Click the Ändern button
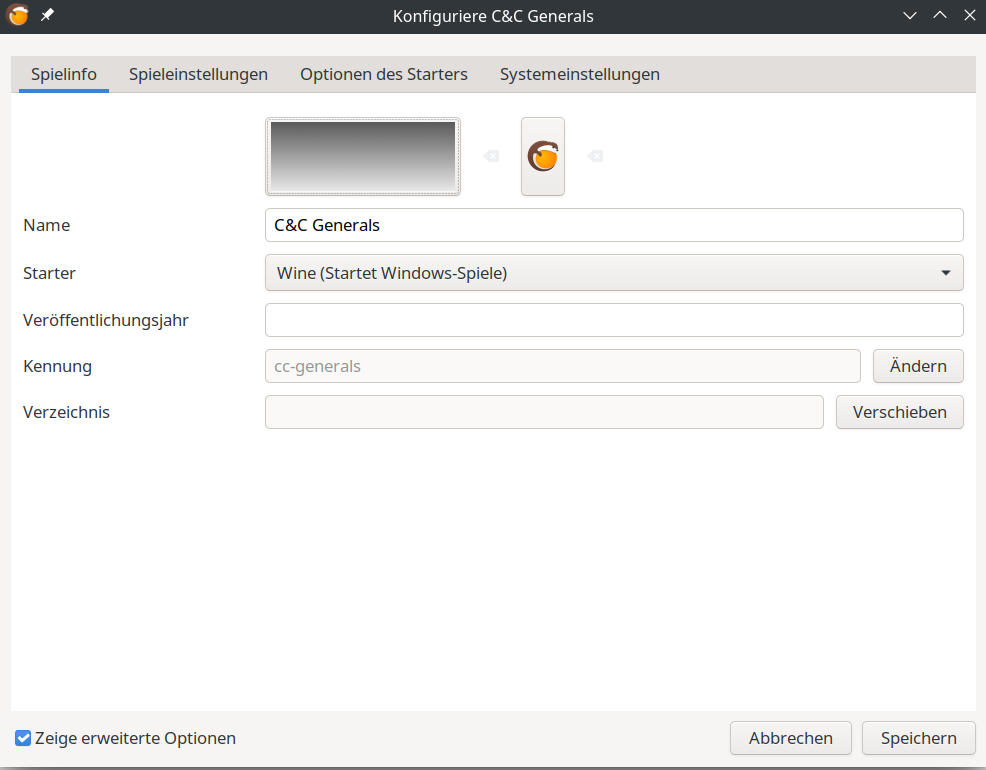 pos(918,366)
